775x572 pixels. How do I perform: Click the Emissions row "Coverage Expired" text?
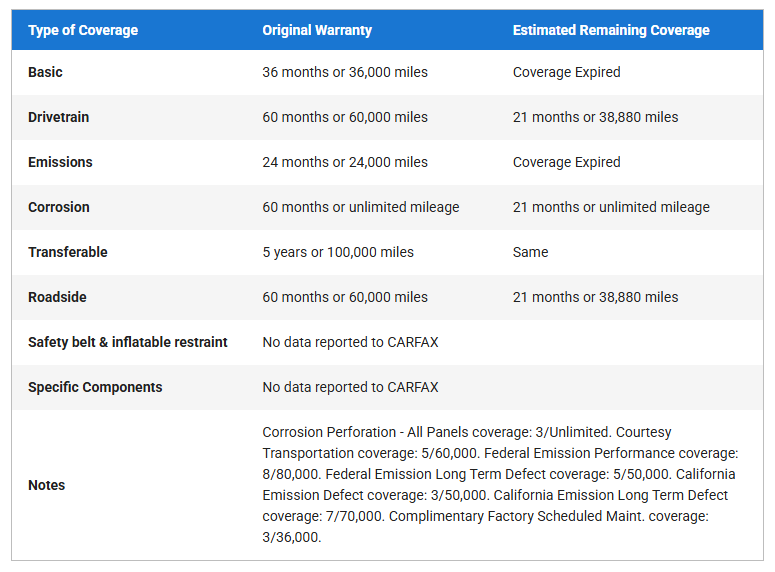566,162
